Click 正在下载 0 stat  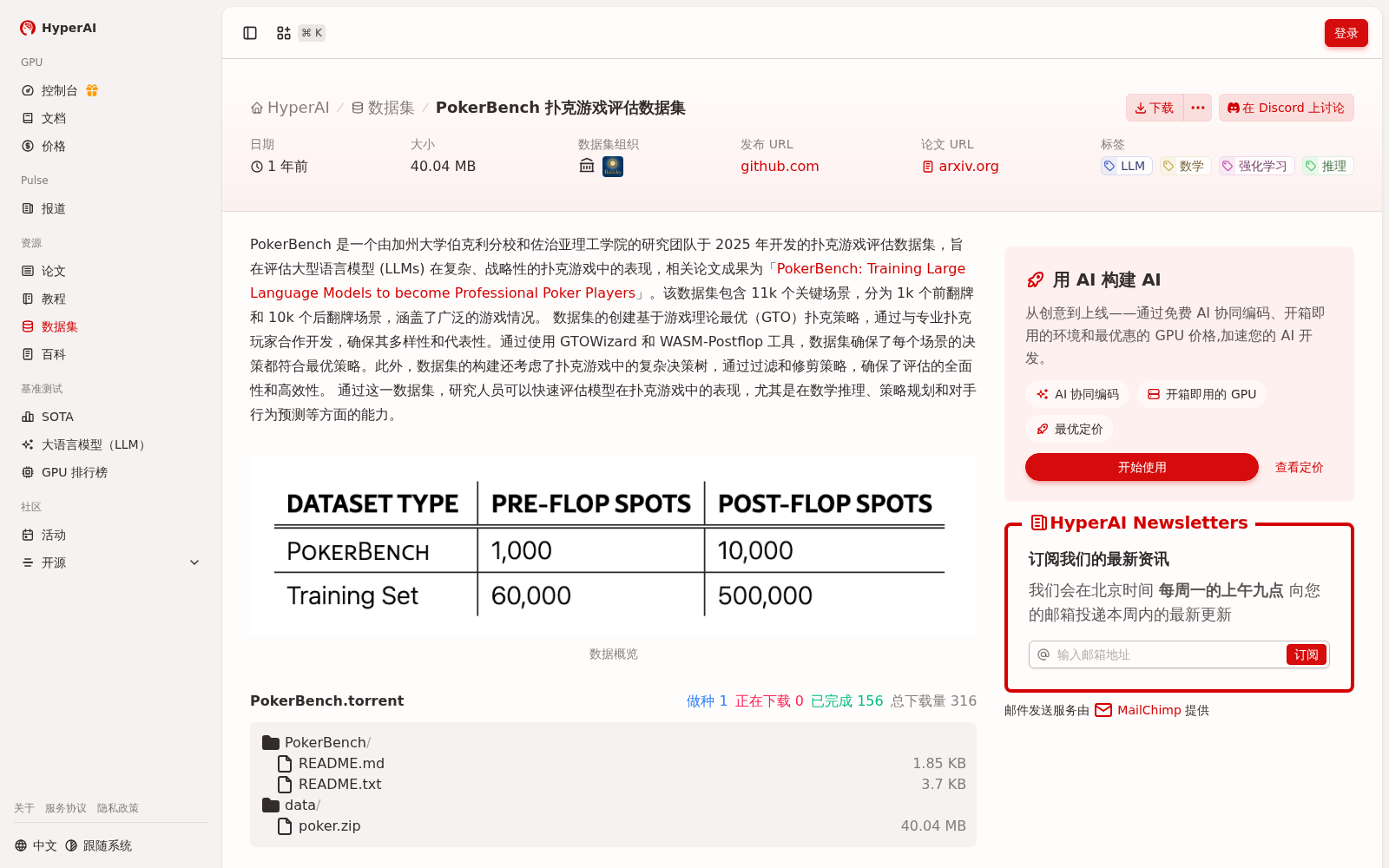pyautogui.click(x=769, y=700)
